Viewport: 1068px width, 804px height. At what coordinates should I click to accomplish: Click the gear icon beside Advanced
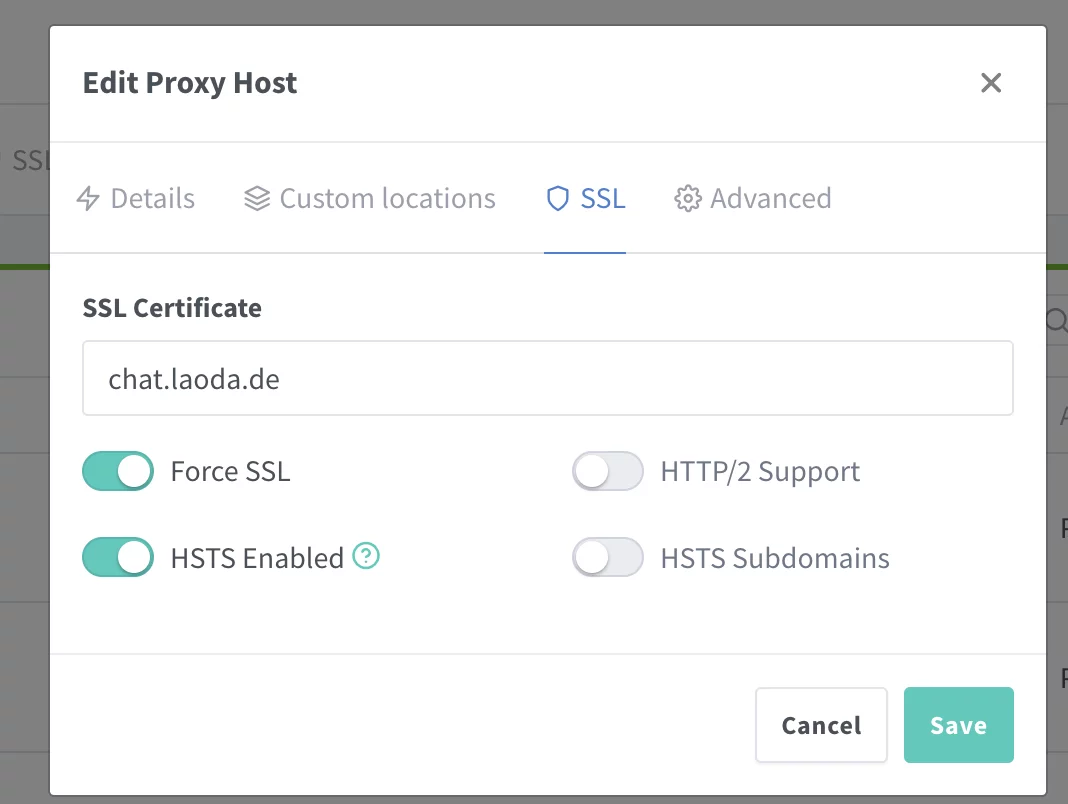click(x=686, y=199)
